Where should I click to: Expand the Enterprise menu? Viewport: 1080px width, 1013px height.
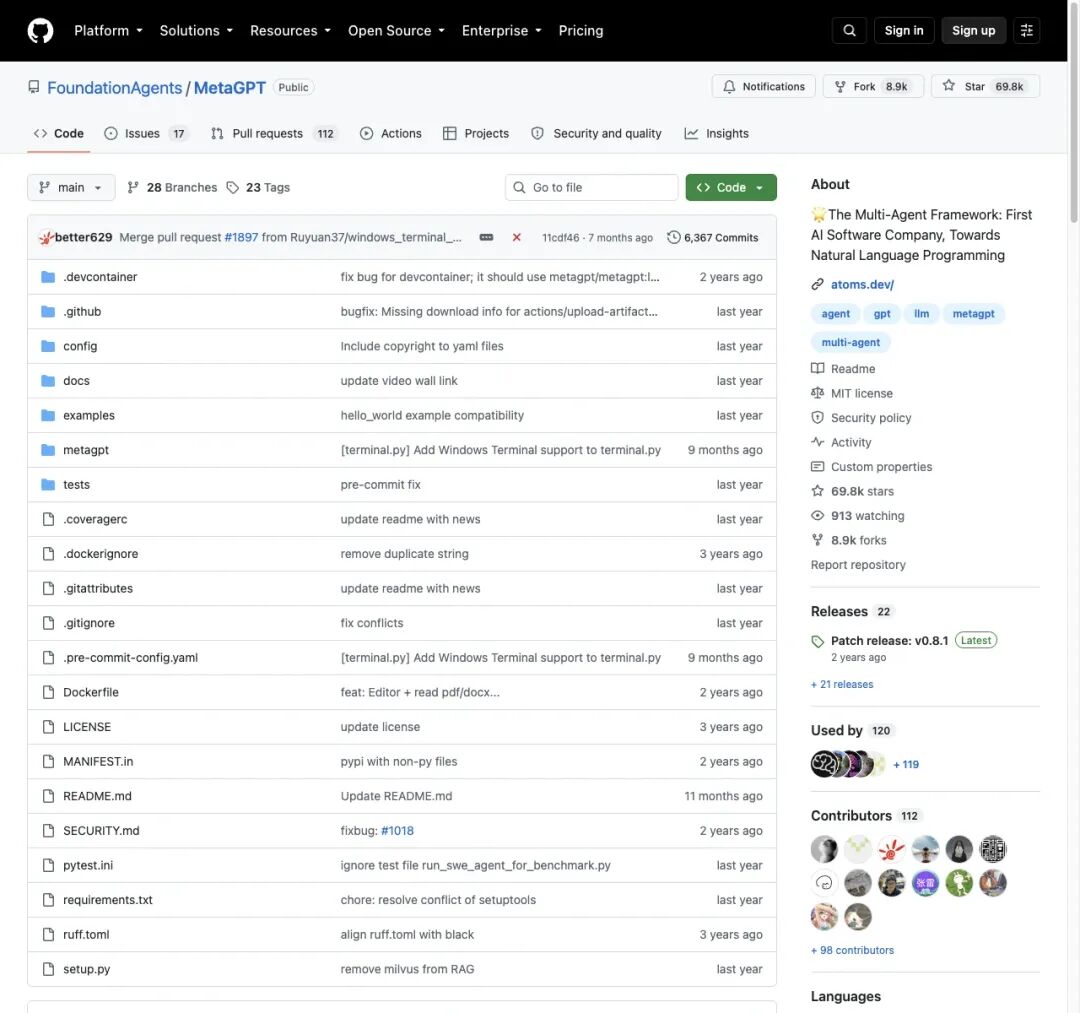click(x=501, y=30)
